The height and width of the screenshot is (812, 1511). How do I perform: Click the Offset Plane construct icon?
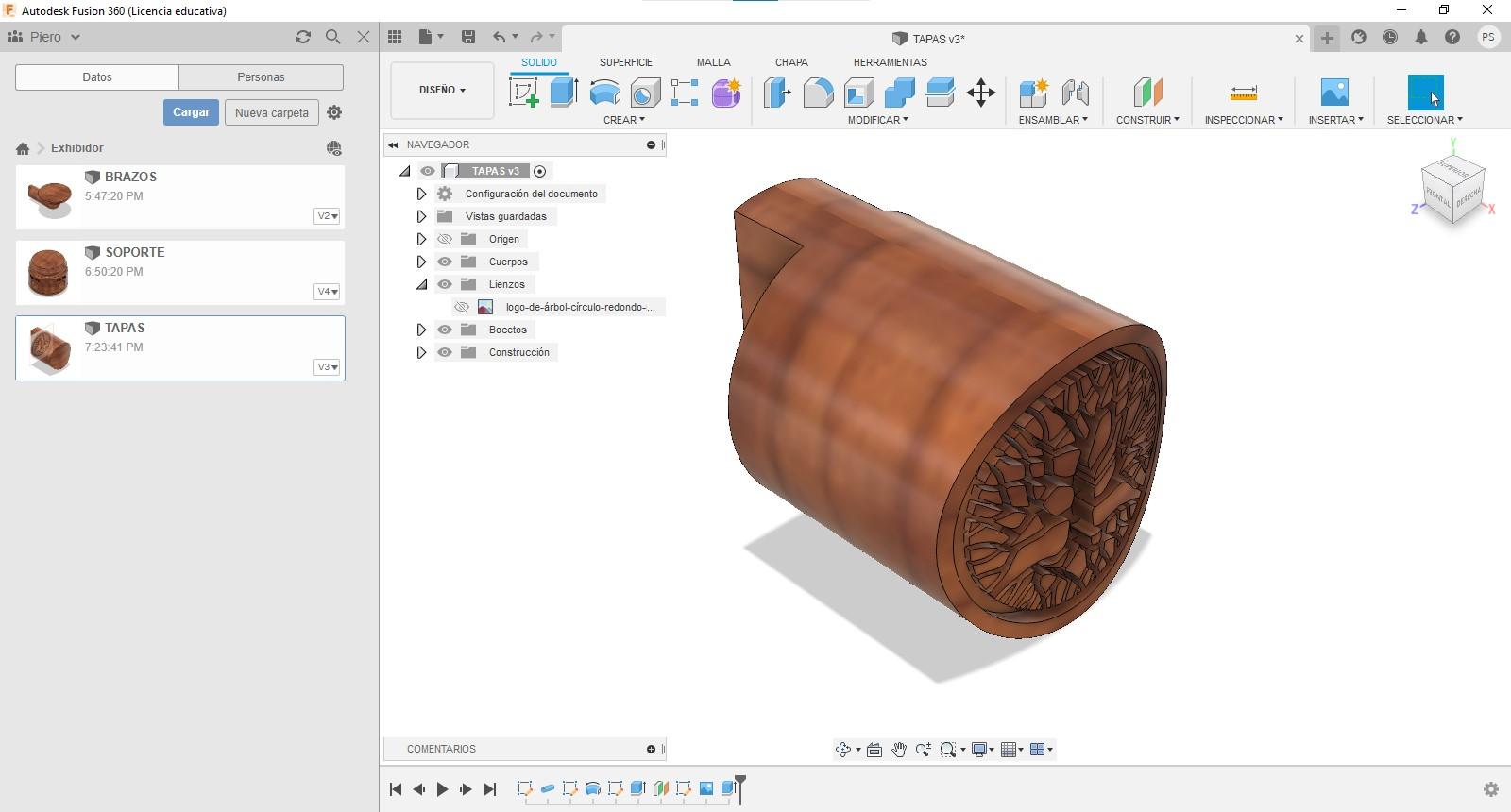pyautogui.click(x=1147, y=93)
